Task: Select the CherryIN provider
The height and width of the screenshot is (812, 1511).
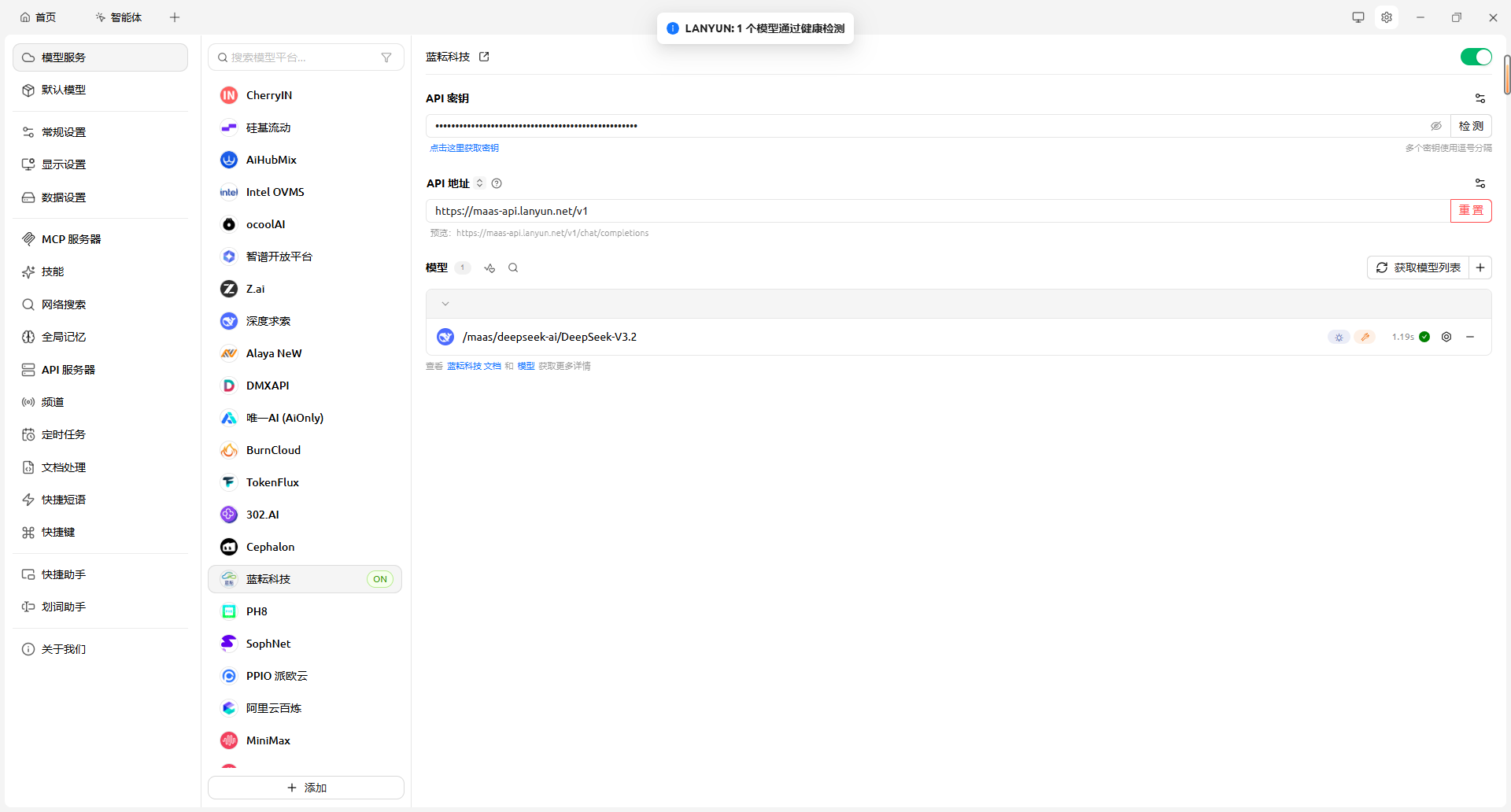Action: [x=305, y=95]
